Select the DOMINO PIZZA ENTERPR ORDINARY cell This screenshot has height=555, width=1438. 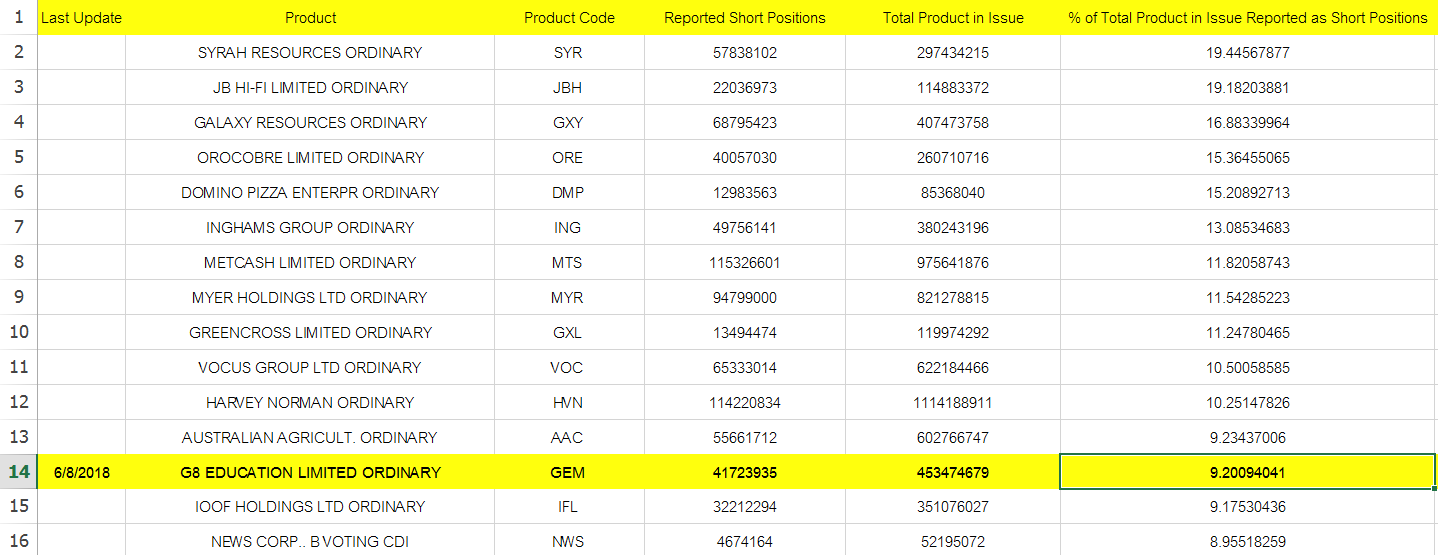click(x=310, y=192)
